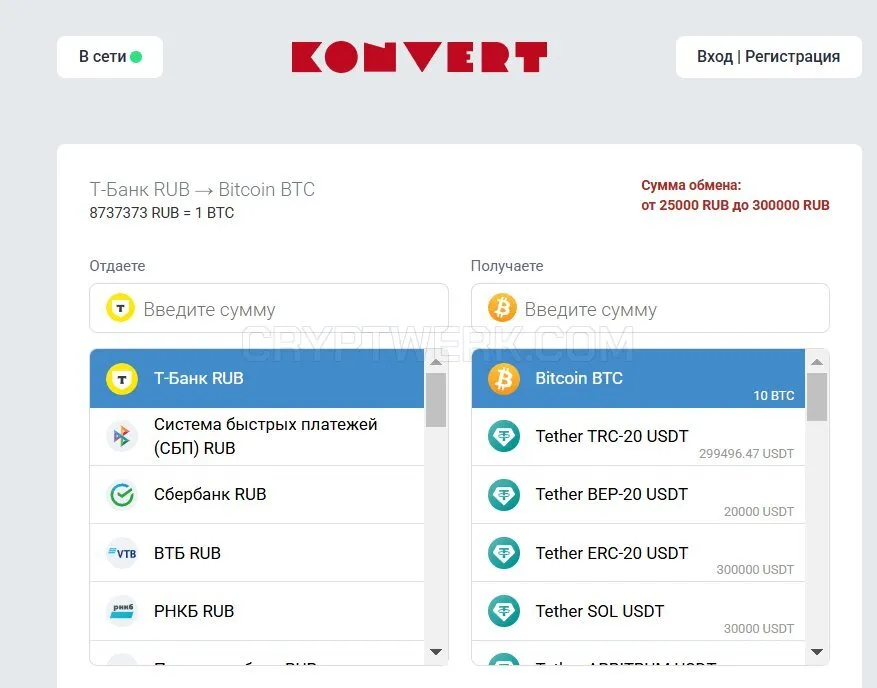Screen dimensions: 877x688
Task: Click the KONVERT logo
Action: pos(419,56)
